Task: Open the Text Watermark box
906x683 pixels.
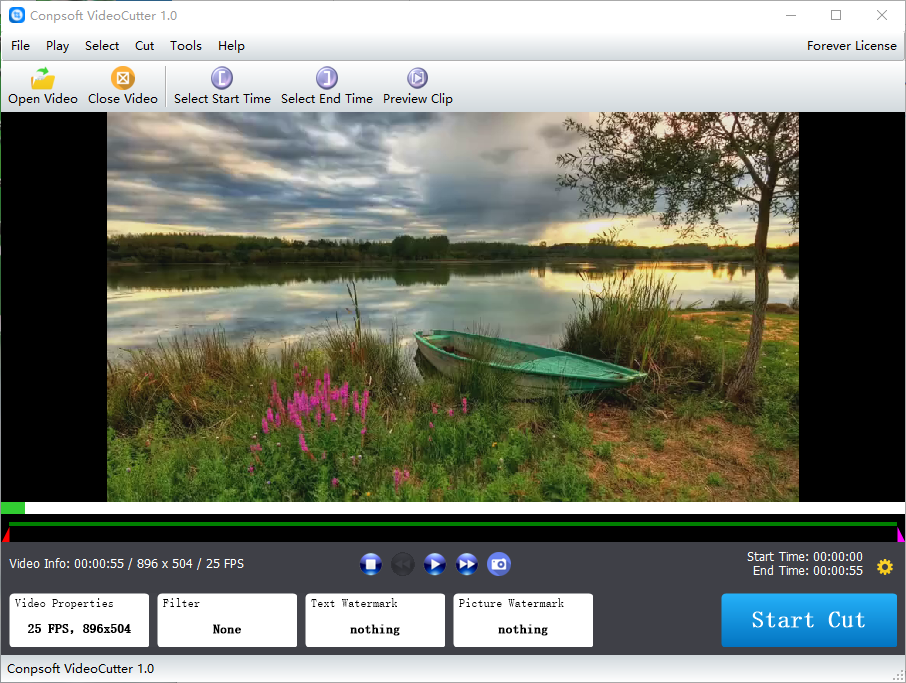Action: tap(375, 620)
